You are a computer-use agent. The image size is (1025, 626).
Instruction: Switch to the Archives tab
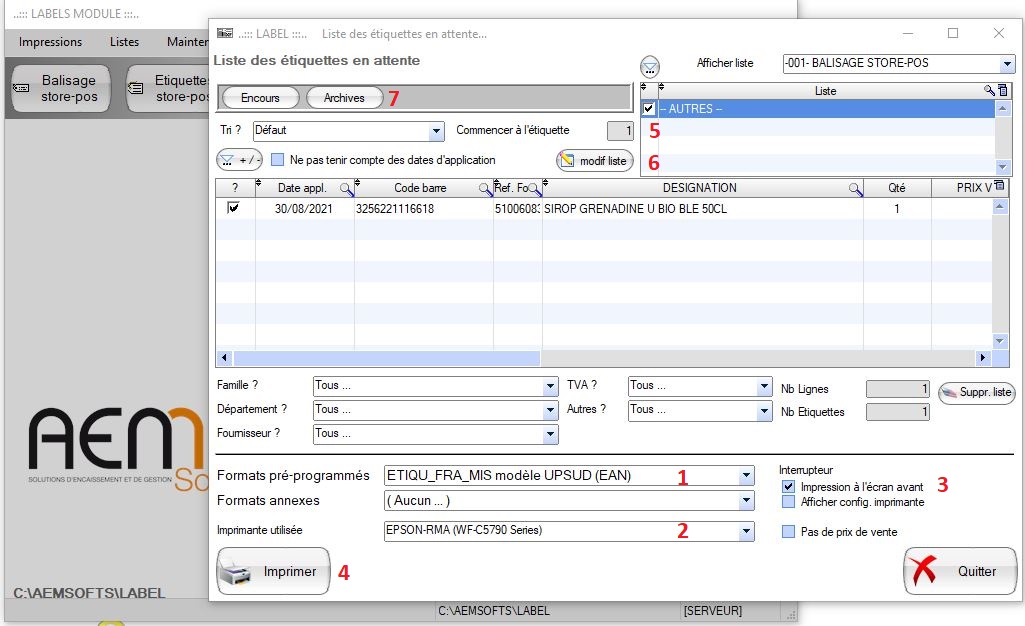tap(344, 98)
